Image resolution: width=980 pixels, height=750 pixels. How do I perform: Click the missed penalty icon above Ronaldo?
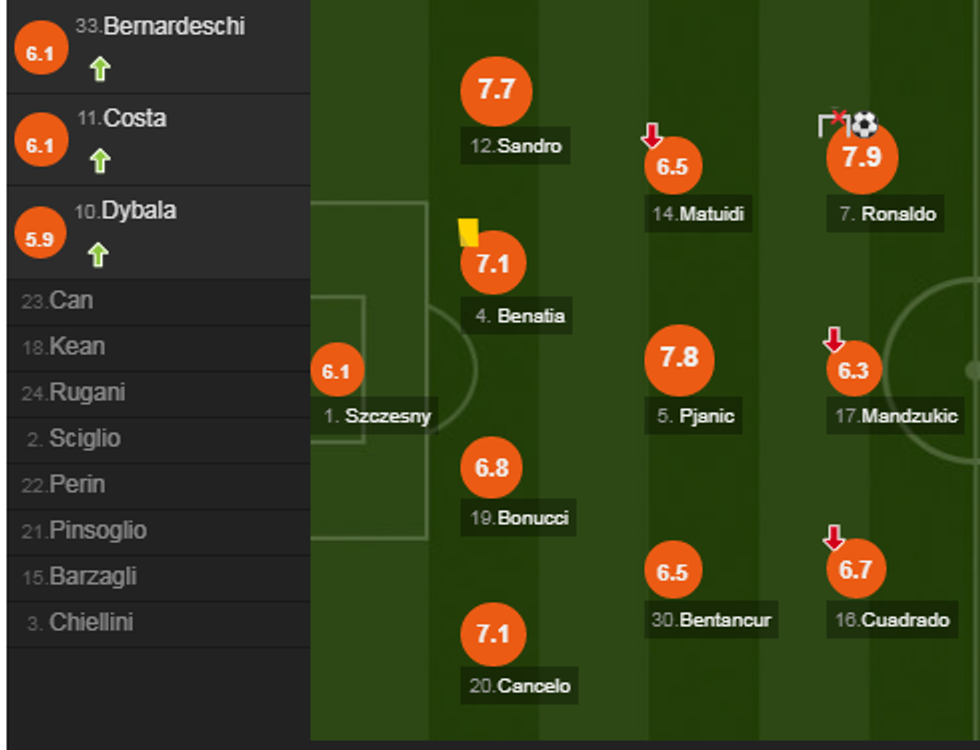point(833,123)
